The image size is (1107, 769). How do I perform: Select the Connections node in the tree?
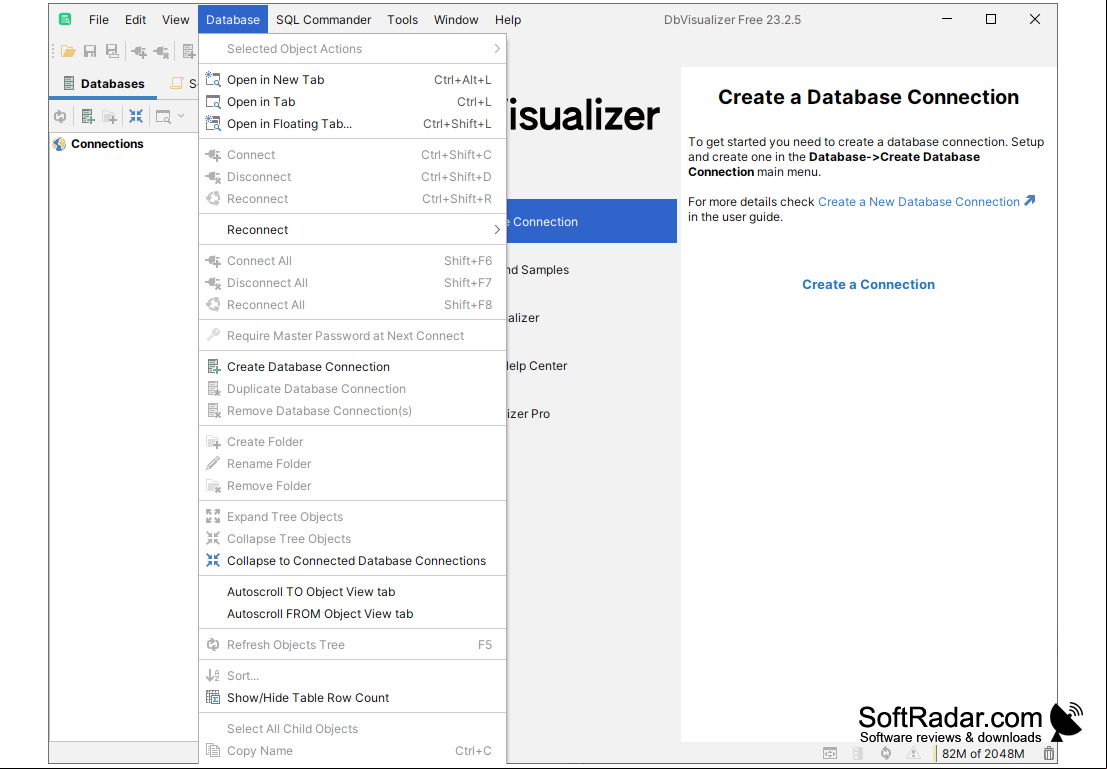tap(107, 143)
